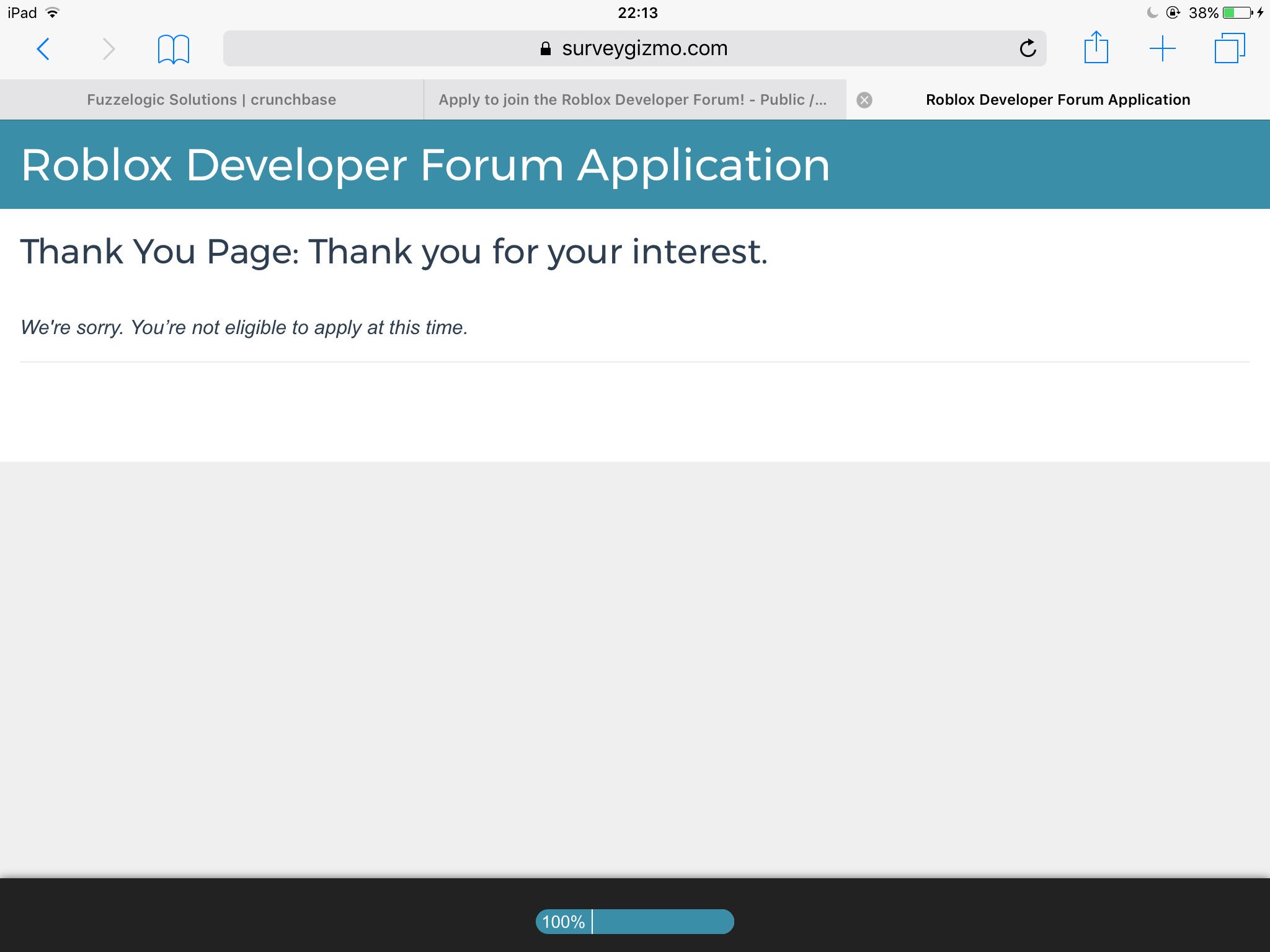Screen dimensions: 1270x952
Task: Tap the Wi-Fi icon in status bar
Action: (x=53, y=12)
